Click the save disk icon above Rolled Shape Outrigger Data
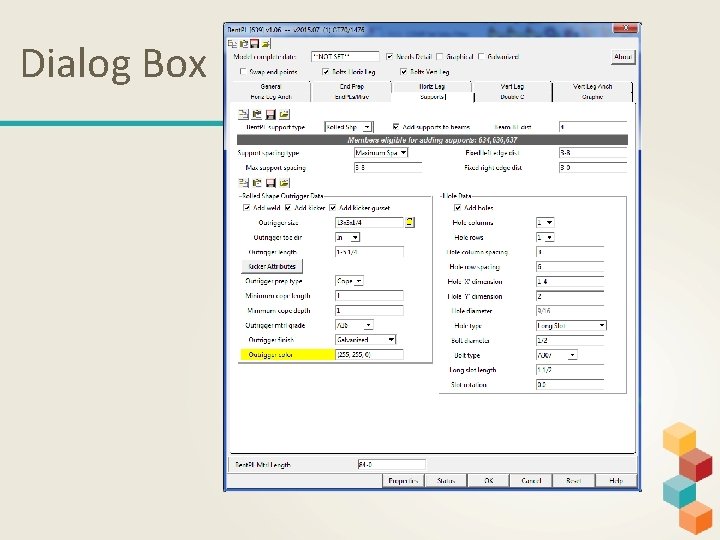720x540 pixels. click(x=270, y=183)
